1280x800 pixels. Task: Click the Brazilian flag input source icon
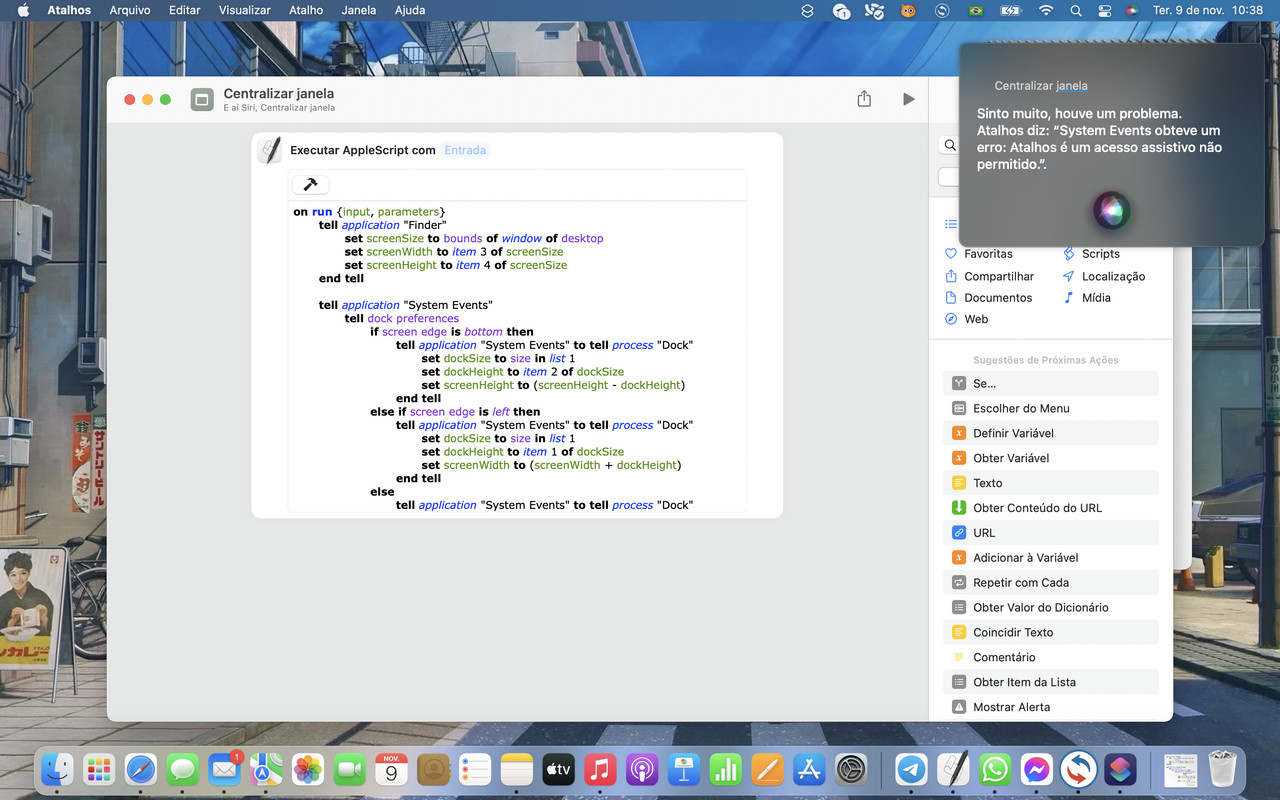pos(975,11)
